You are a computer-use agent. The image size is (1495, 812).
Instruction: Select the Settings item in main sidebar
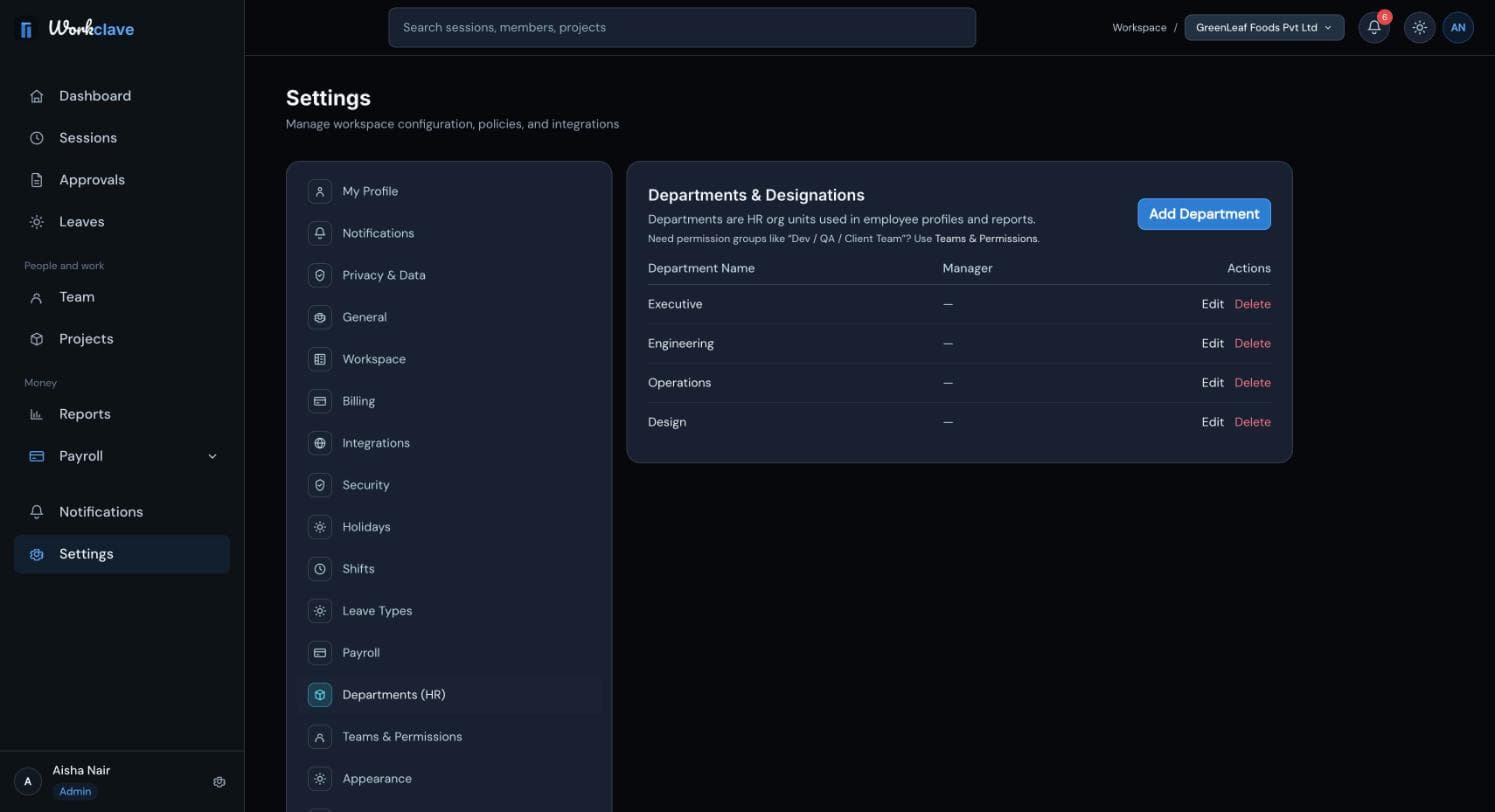pyautogui.click(x=122, y=554)
